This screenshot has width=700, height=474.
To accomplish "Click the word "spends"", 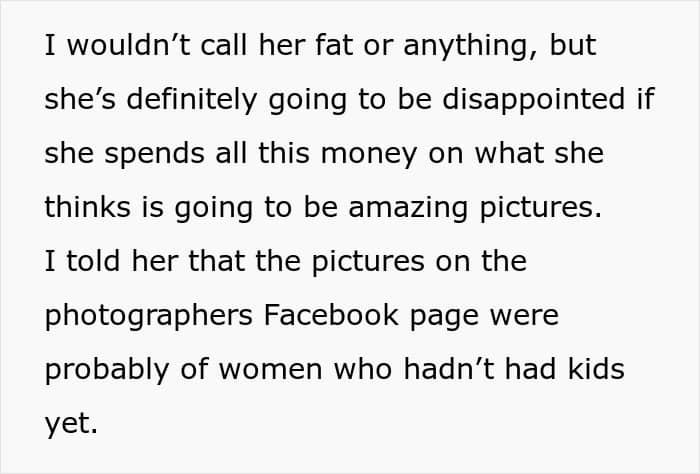I will click(x=154, y=155).
